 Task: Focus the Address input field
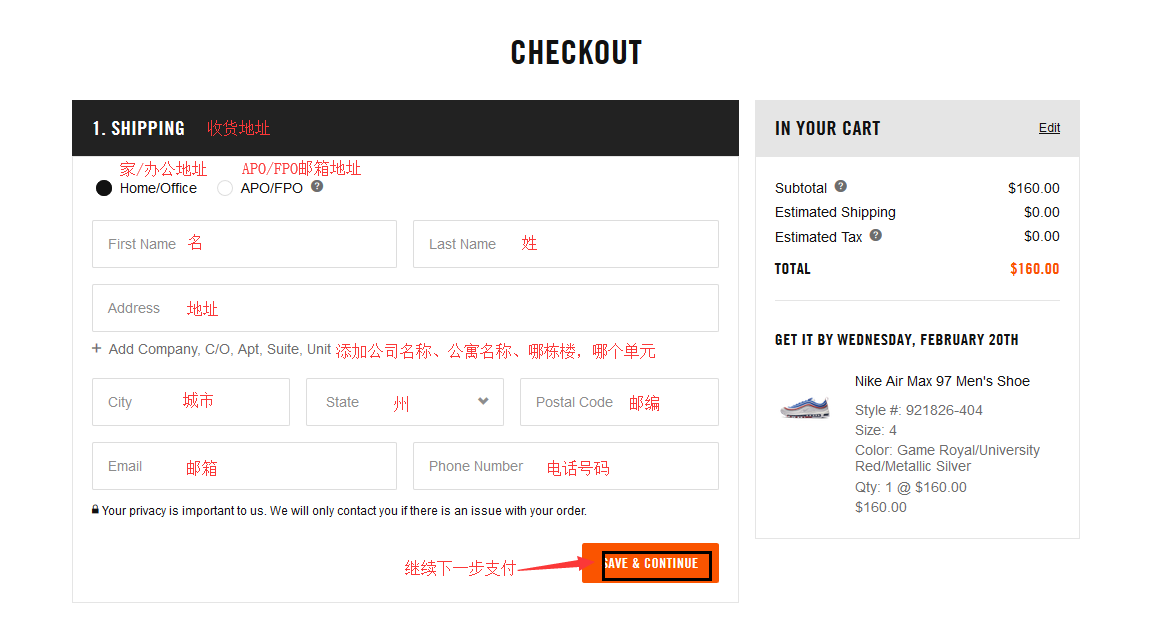tap(405, 308)
